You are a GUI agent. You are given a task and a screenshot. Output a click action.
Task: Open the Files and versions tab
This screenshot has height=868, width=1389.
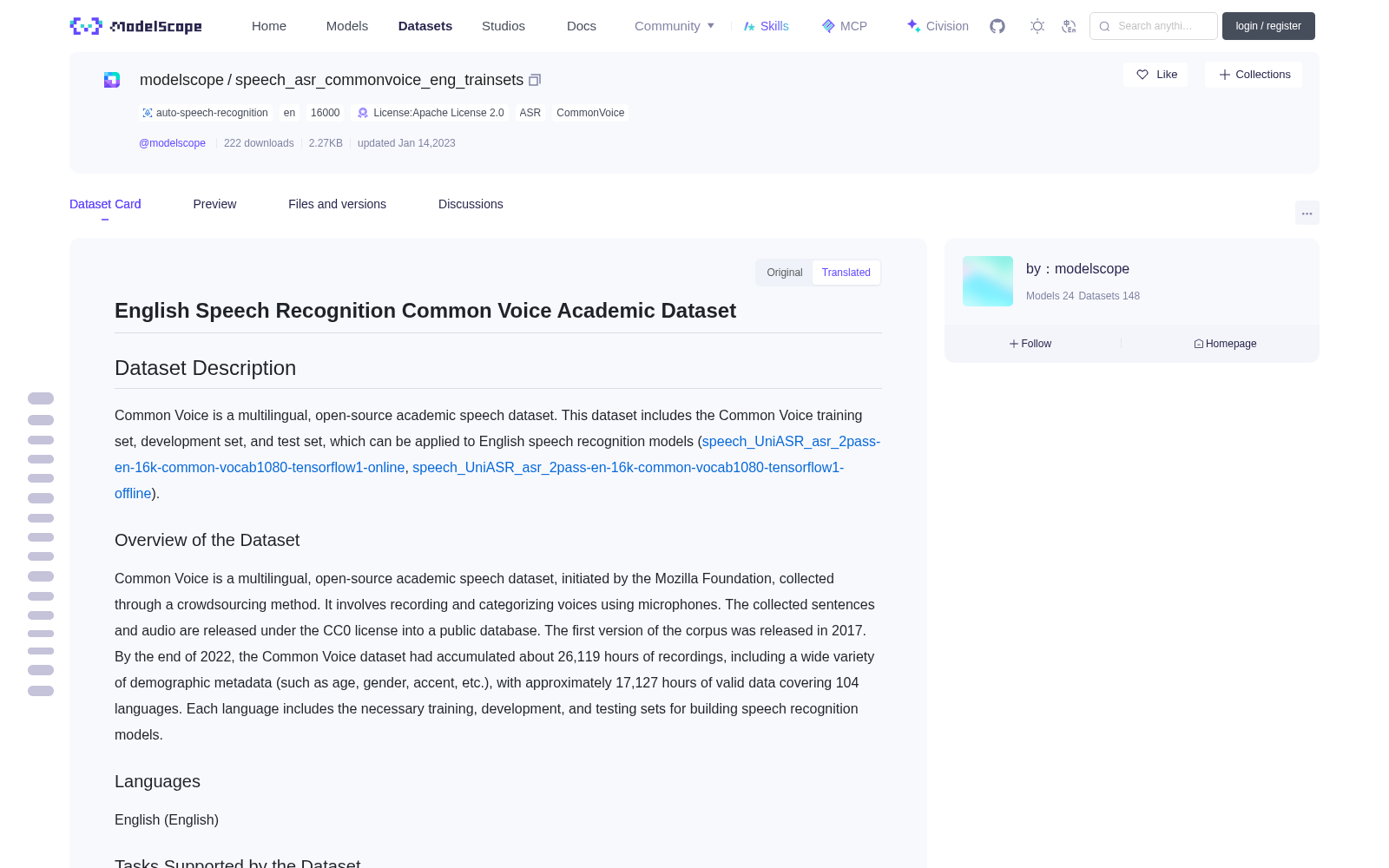[x=337, y=204]
